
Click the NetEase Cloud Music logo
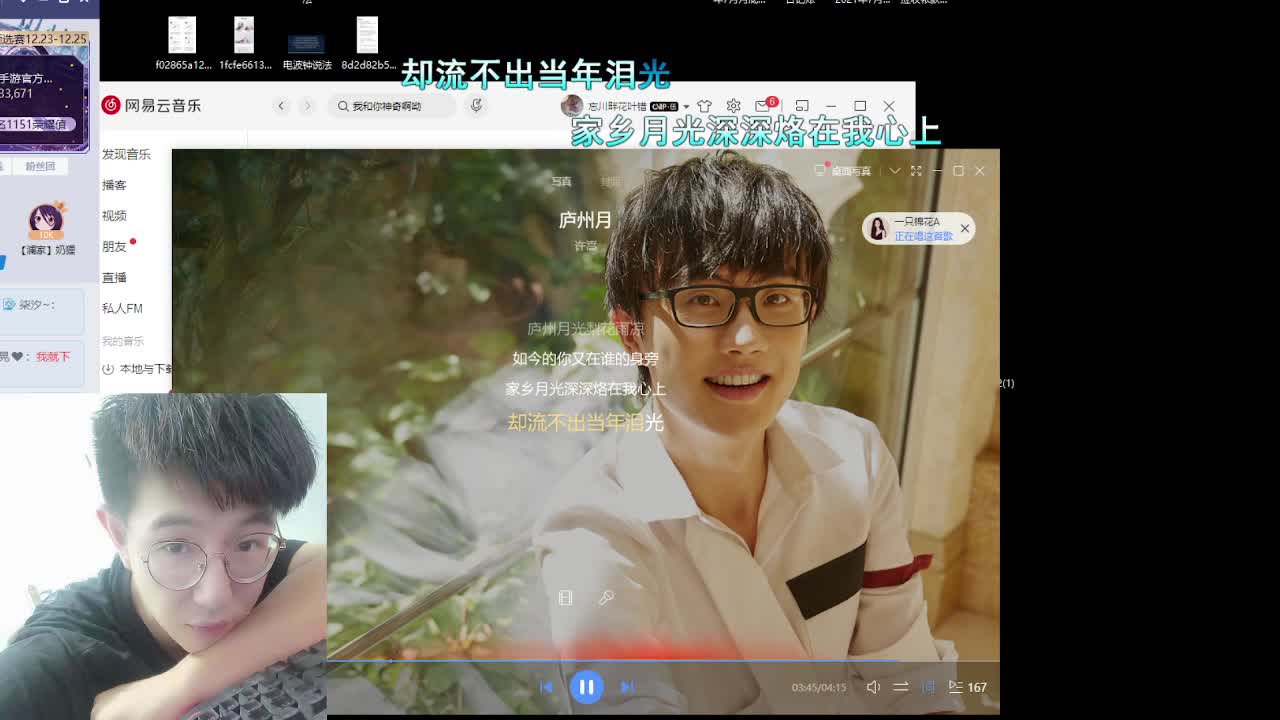pyautogui.click(x=151, y=105)
